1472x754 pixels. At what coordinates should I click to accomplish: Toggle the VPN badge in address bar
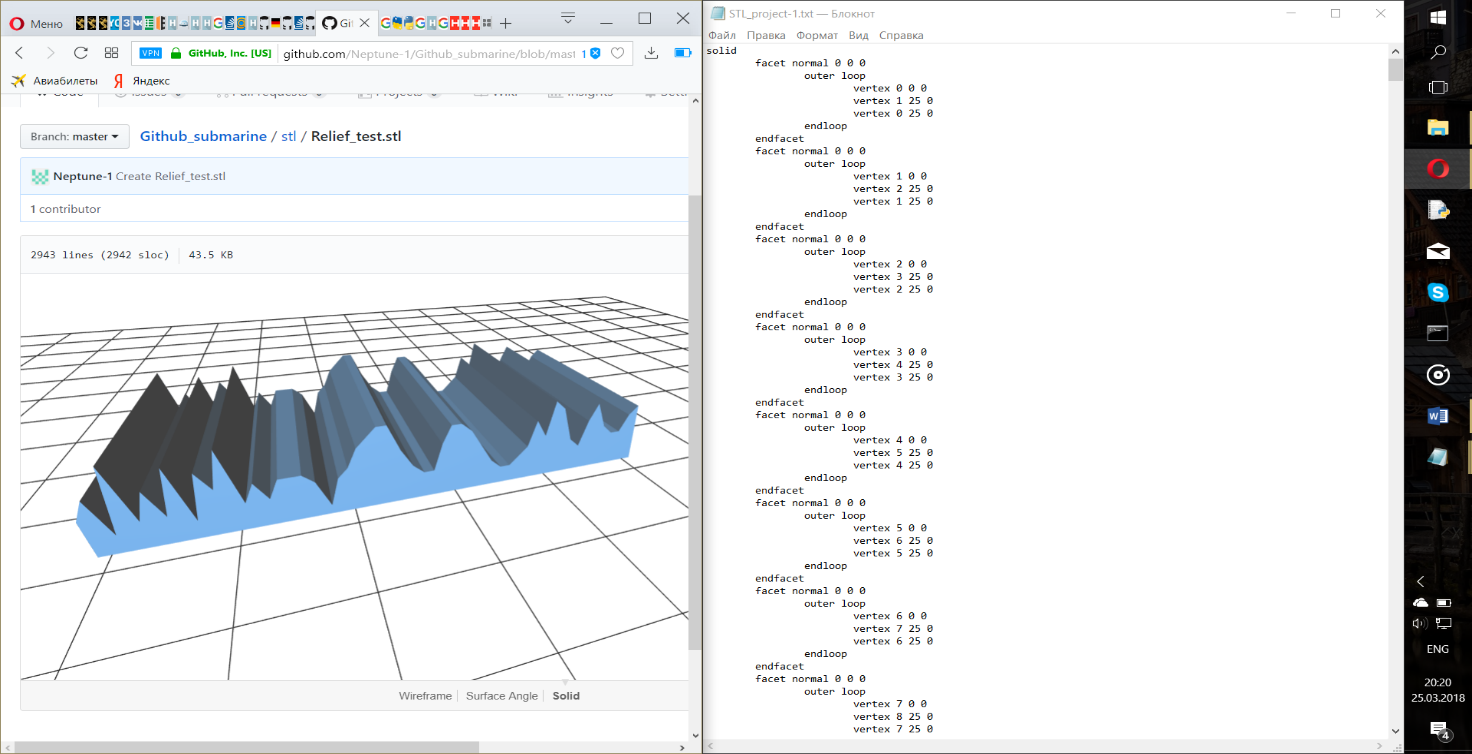click(150, 53)
